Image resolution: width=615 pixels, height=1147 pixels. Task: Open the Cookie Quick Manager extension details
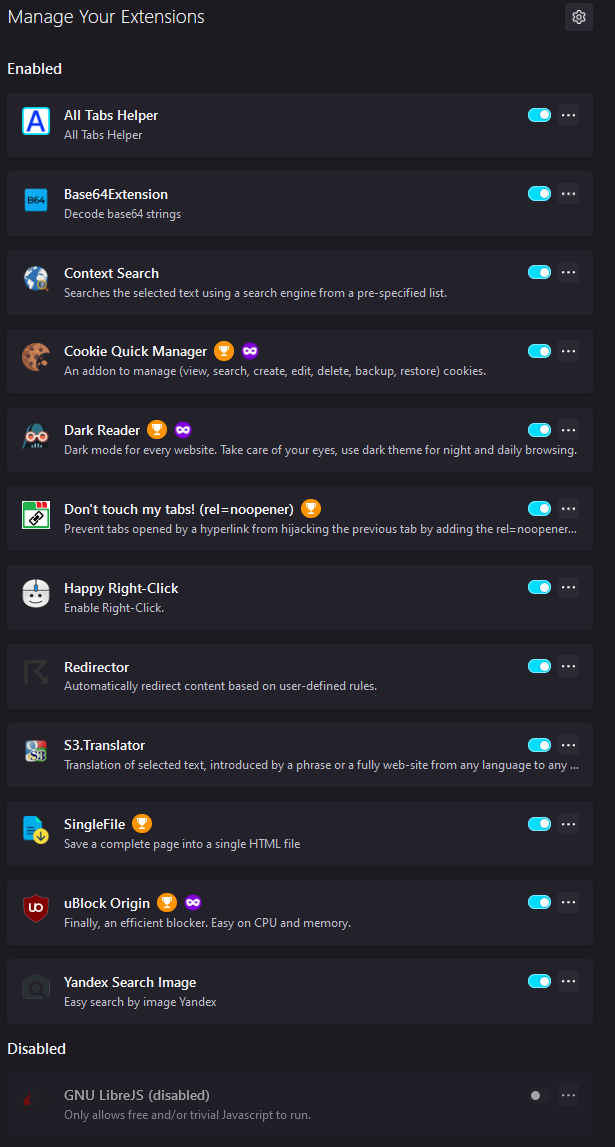pos(300,361)
